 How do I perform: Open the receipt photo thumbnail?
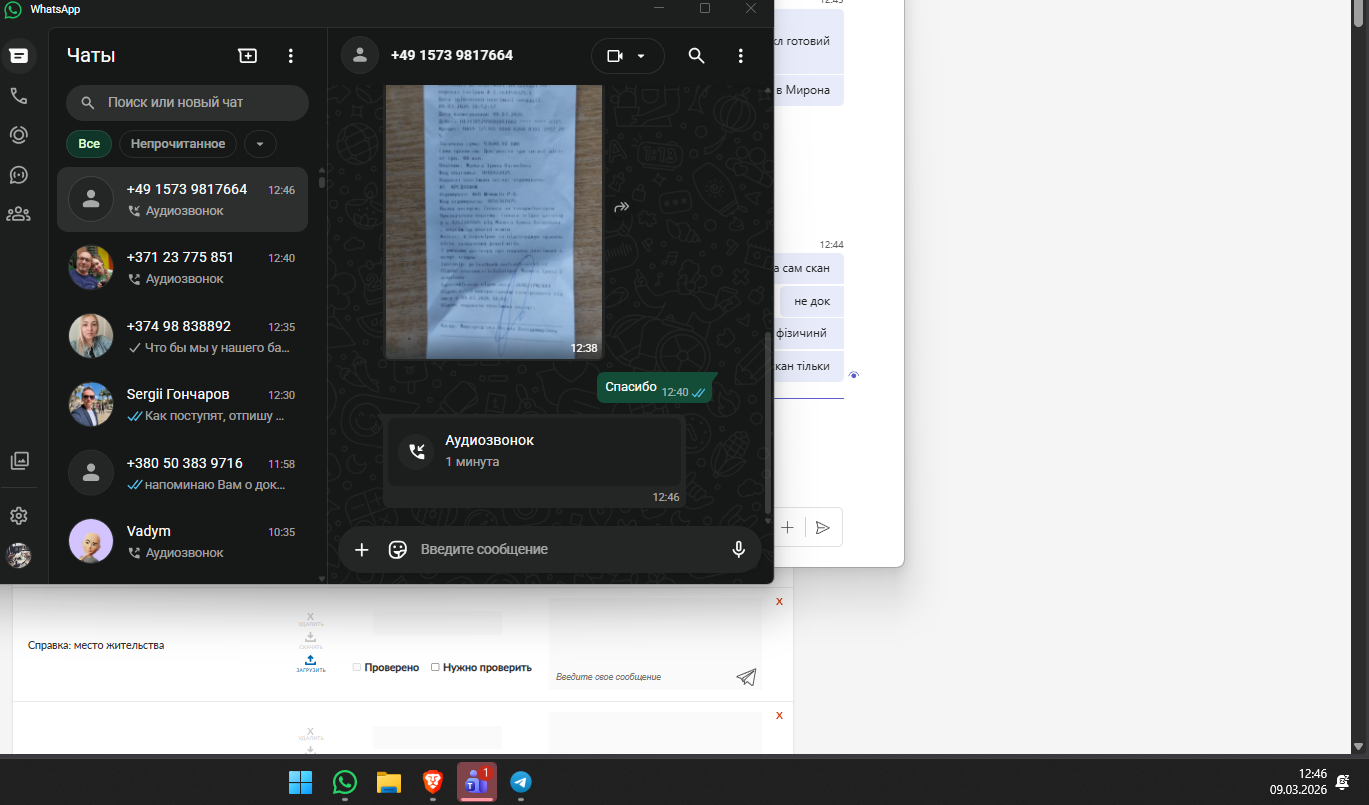pyautogui.click(x=494, y=222)
